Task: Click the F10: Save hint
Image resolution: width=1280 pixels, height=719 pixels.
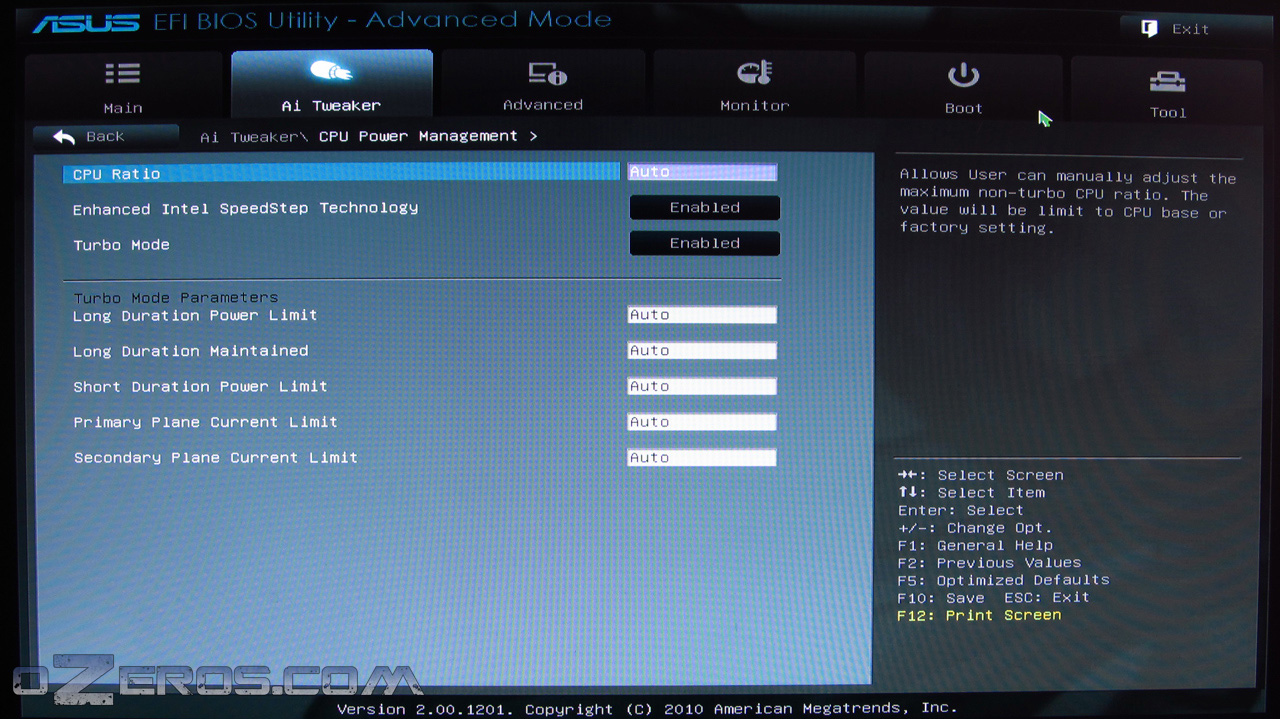Action: [941, 598]
